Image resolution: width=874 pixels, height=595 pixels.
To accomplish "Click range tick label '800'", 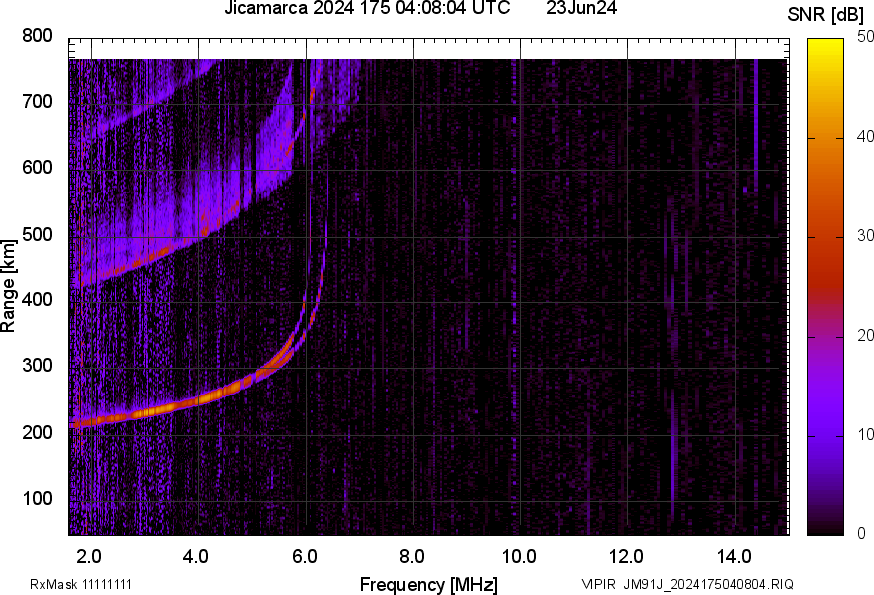I will pos(37,36).
